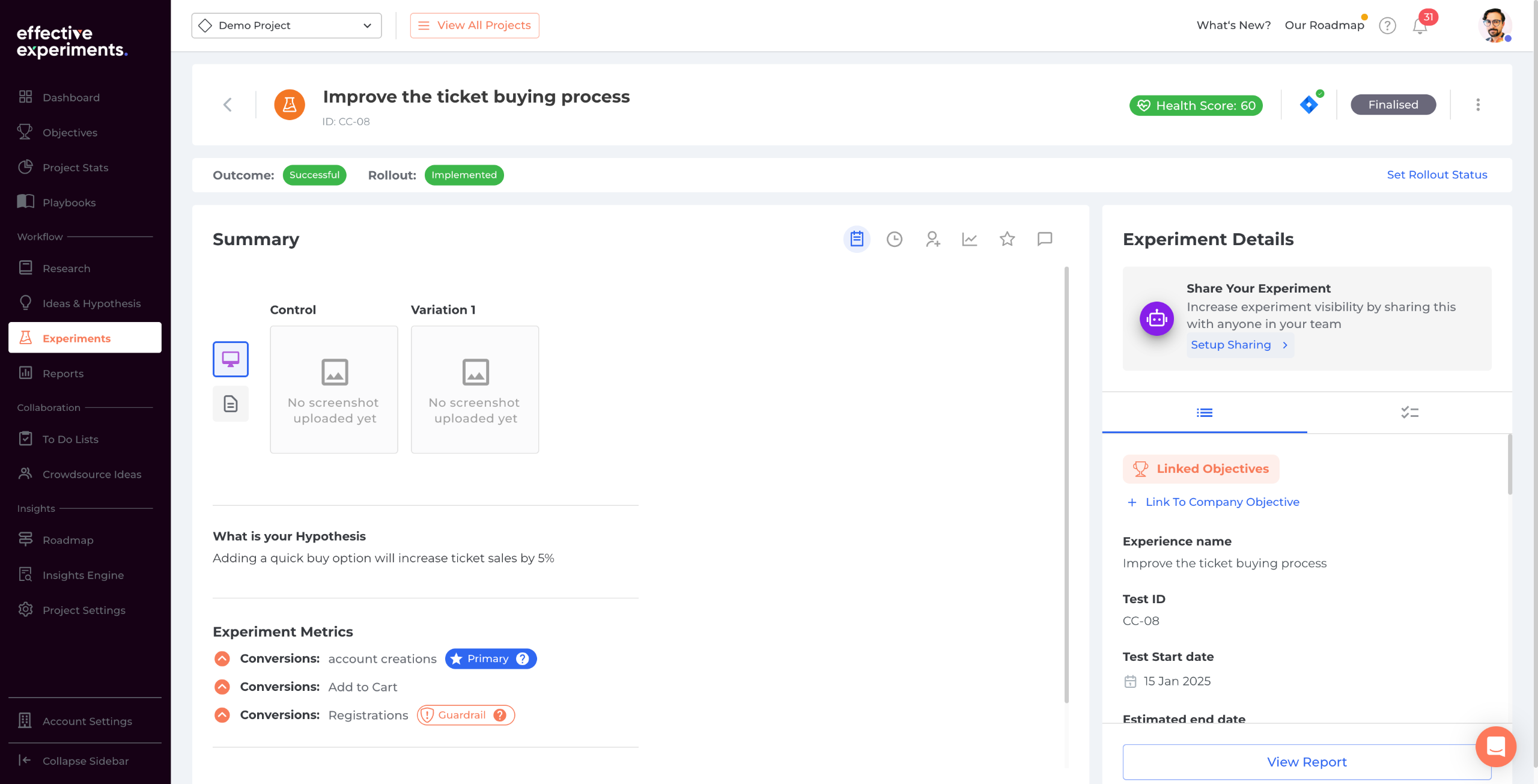
Task: Open the clock history icon in Summary
Action: point(895,239)
